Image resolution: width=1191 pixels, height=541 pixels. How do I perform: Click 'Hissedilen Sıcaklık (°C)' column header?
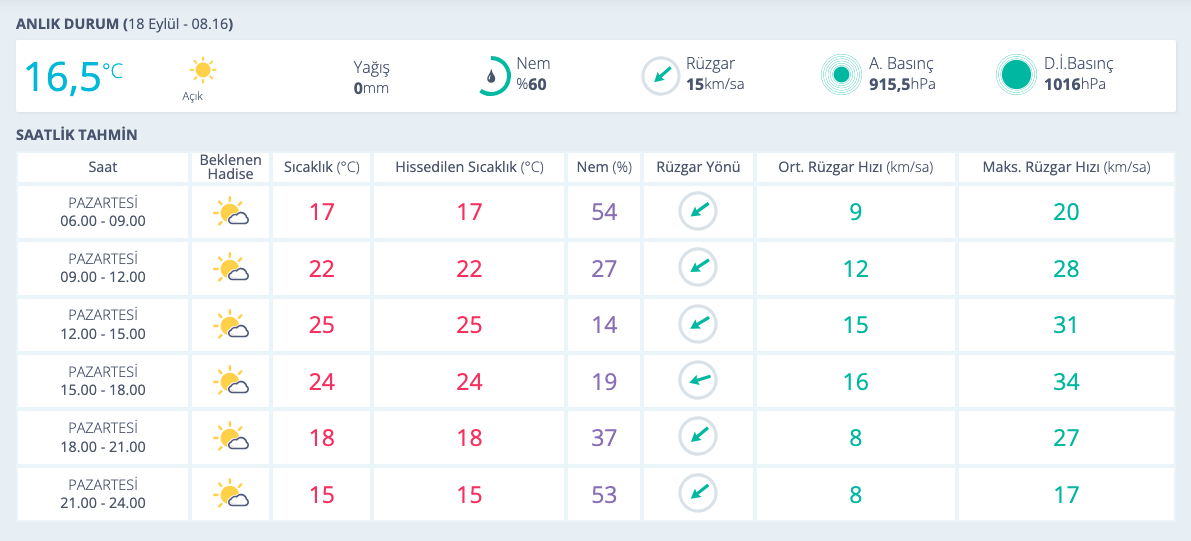click(469, 167)
